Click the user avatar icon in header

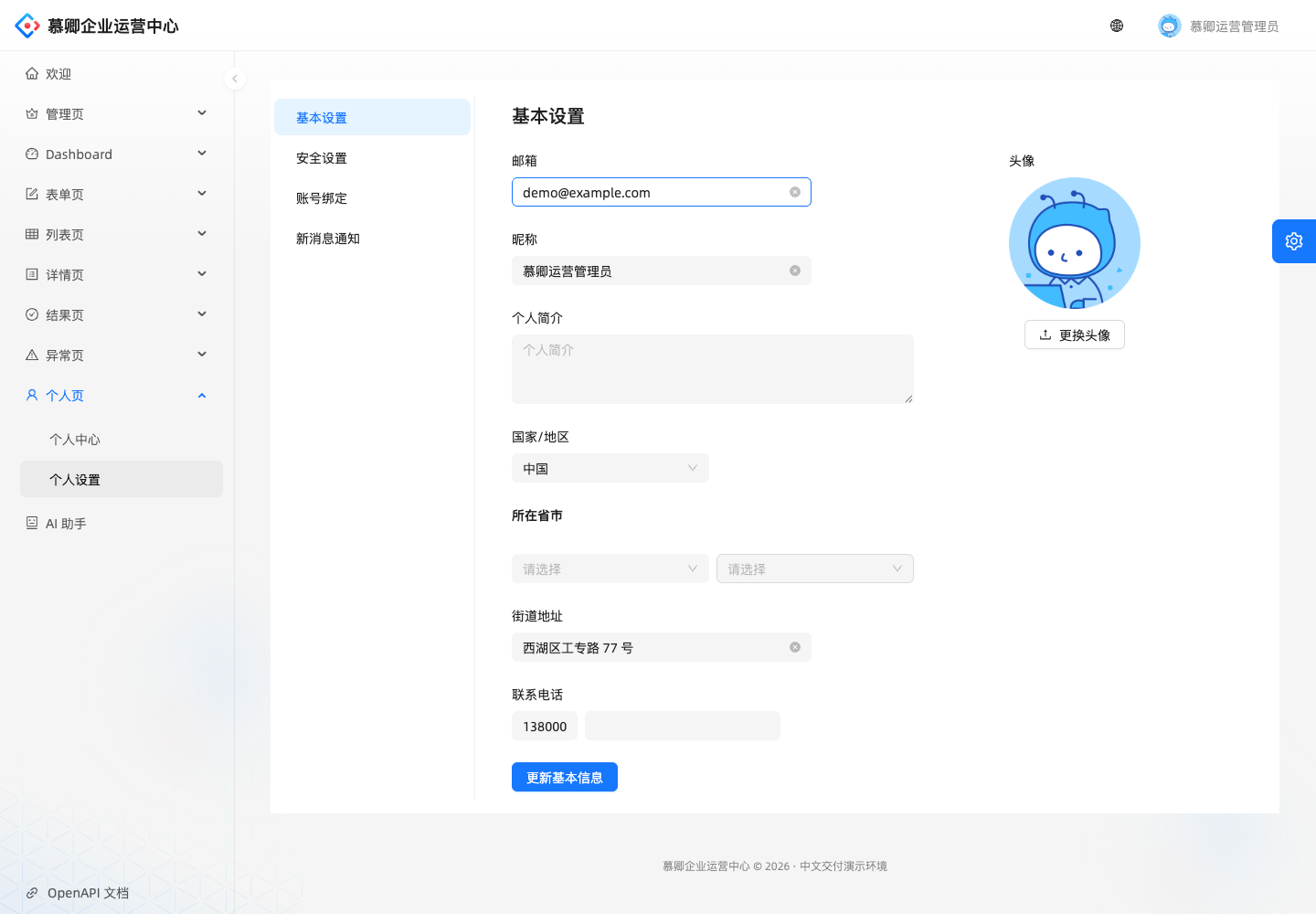point(1169,26)
